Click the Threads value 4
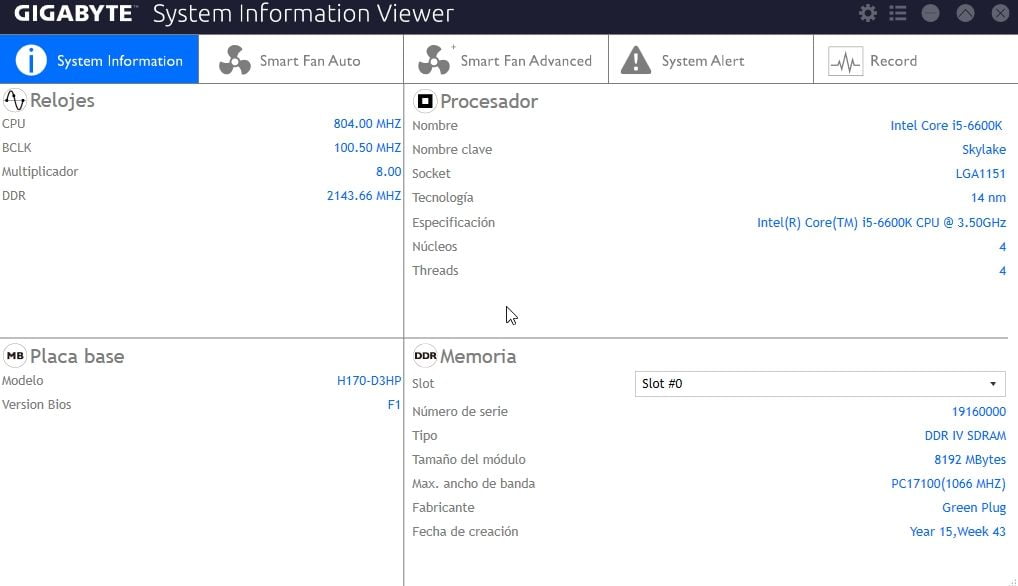The height and width of the screenshot is (586, 1018). point(1002,271)
